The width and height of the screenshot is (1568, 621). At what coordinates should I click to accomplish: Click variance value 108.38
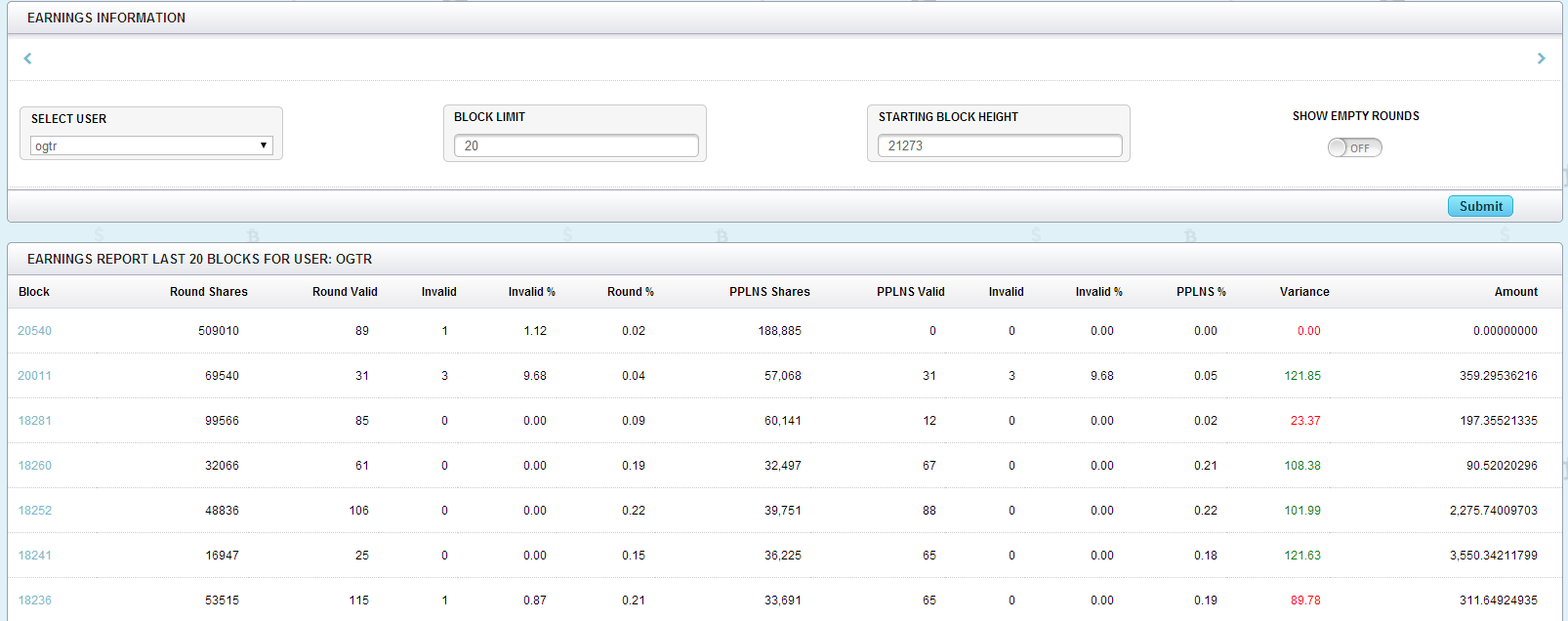point(1302,466)
